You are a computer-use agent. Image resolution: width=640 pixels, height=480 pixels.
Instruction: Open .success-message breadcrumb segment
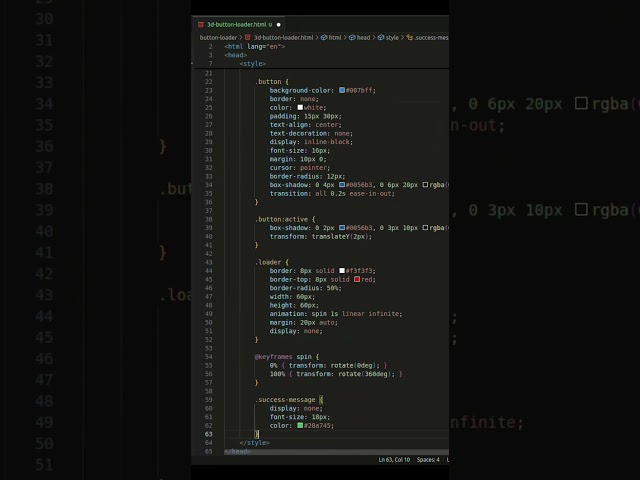(x=431, y=38)
